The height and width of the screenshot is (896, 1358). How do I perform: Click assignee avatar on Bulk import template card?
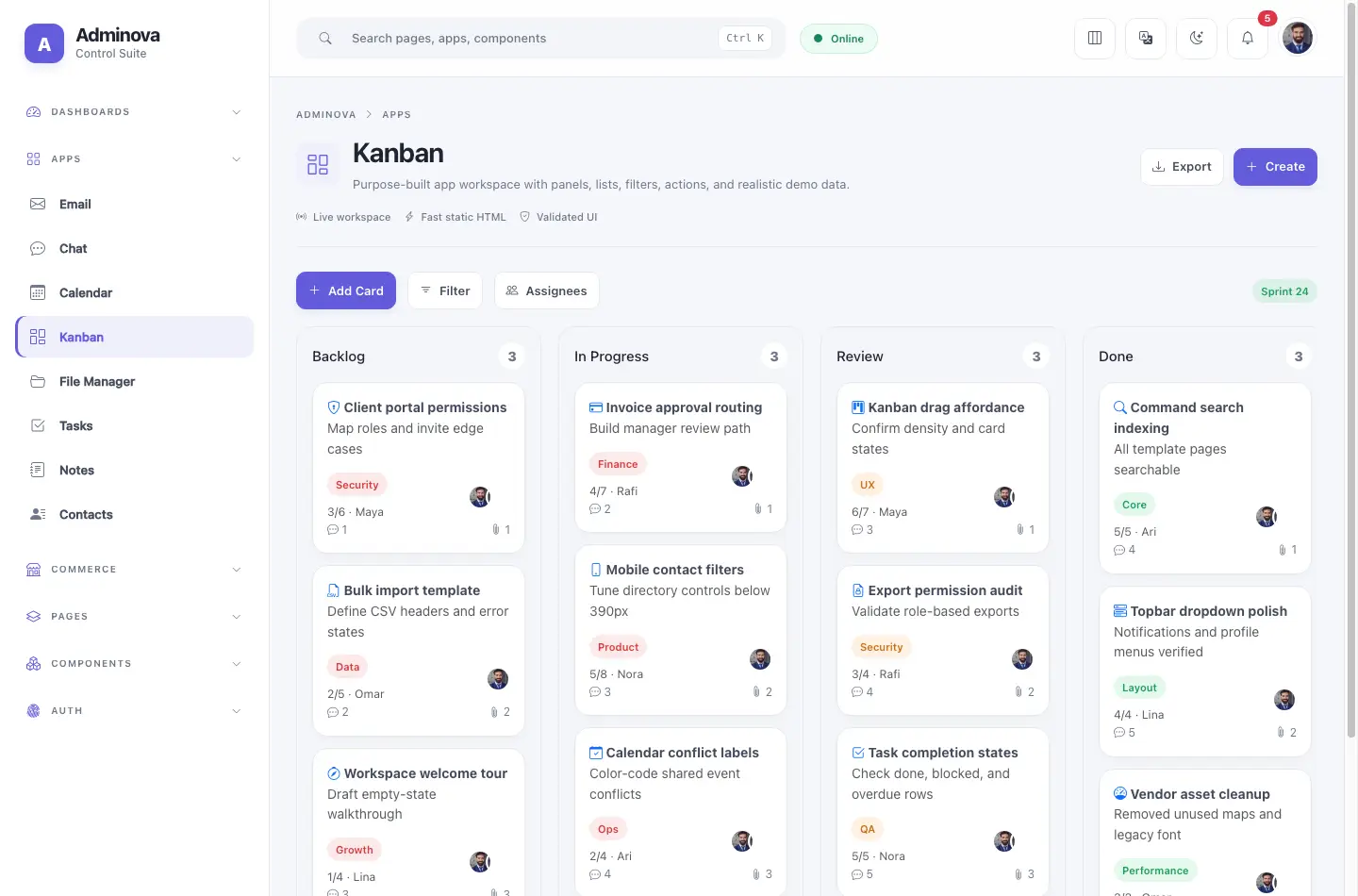point(498,679)
